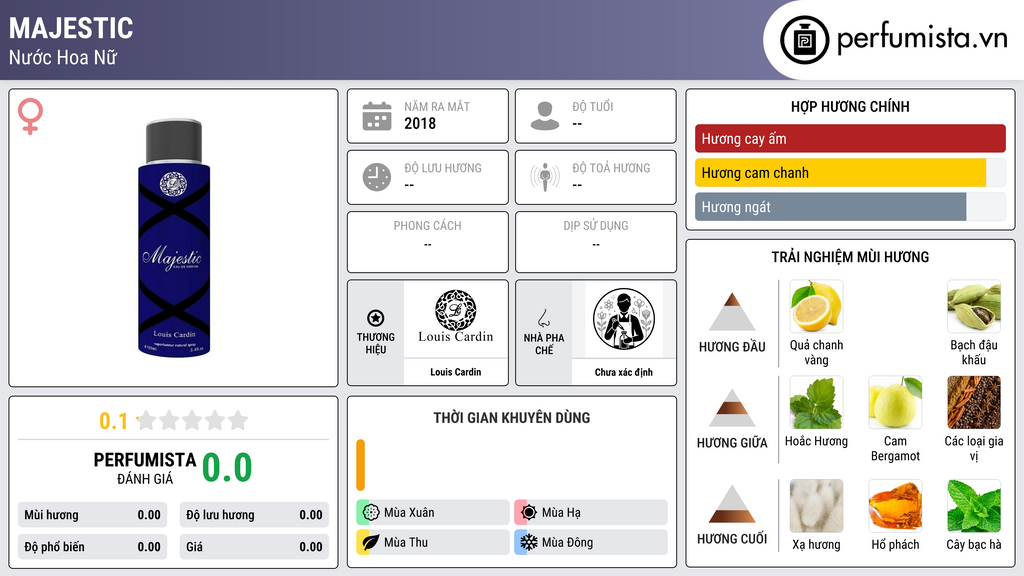Screen dimensions: 1024x576
Task: Click the Phong cách info box
Action: click(428, 242)
